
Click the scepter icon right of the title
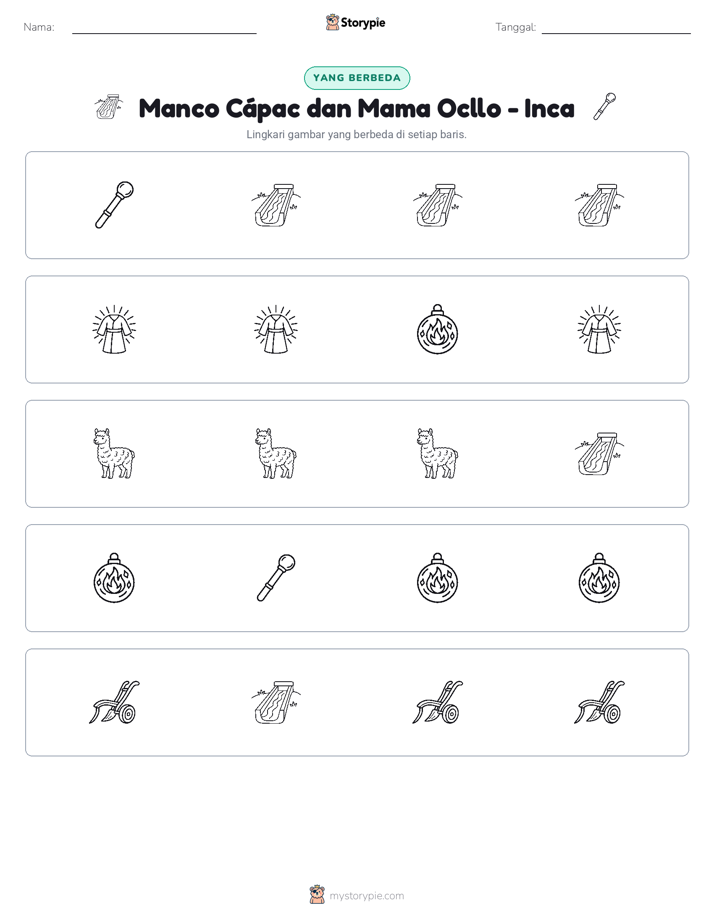(x=604, y=107)
